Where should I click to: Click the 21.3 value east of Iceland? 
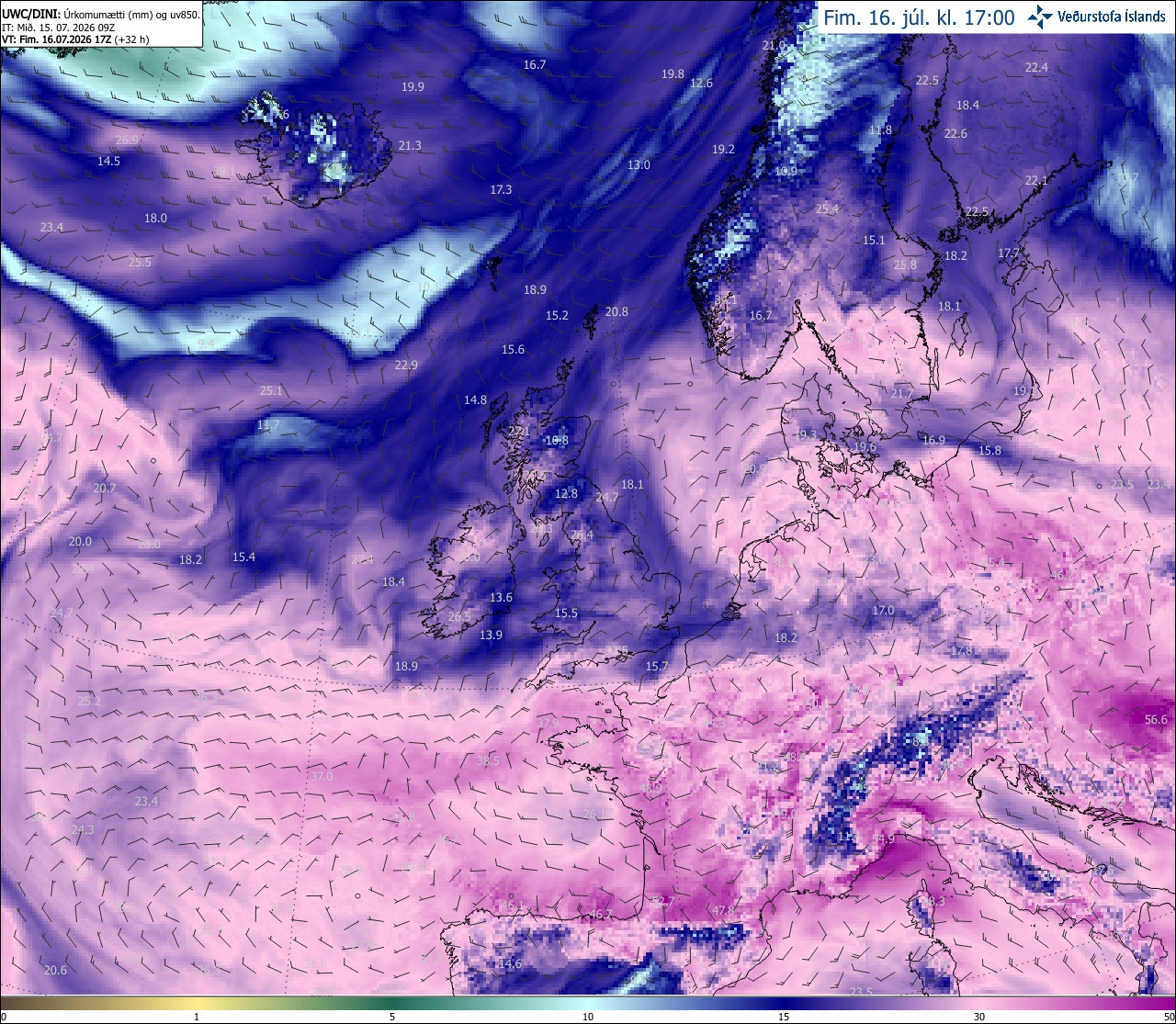[410, 145]
